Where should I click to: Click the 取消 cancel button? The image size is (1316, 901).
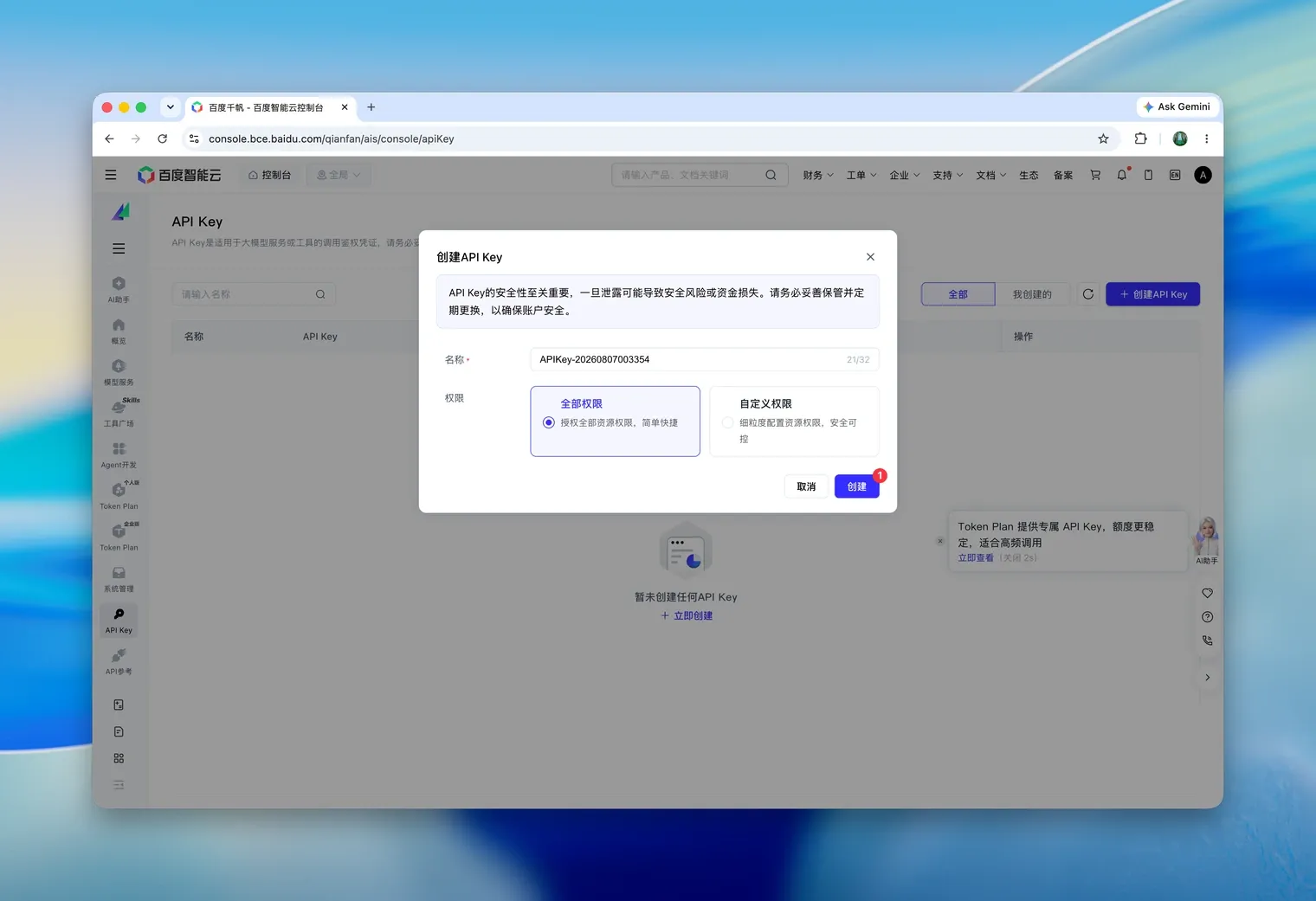806,486
